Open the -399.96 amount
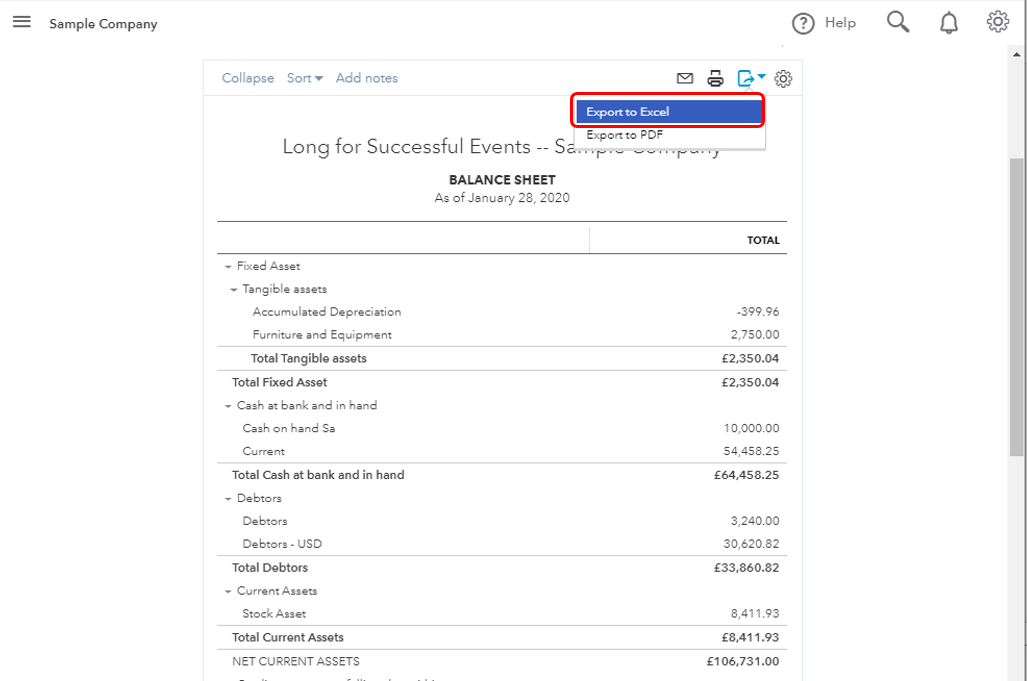 758,312
